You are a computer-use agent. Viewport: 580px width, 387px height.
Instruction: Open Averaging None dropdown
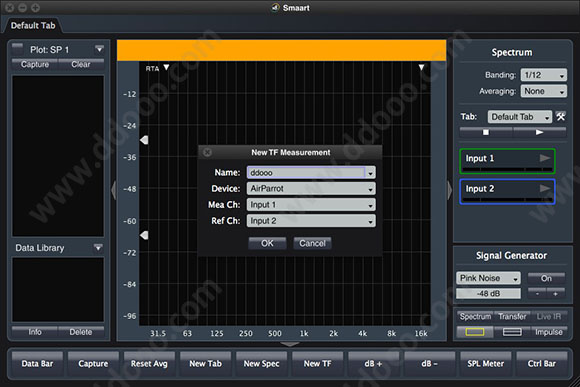point(543,91)
